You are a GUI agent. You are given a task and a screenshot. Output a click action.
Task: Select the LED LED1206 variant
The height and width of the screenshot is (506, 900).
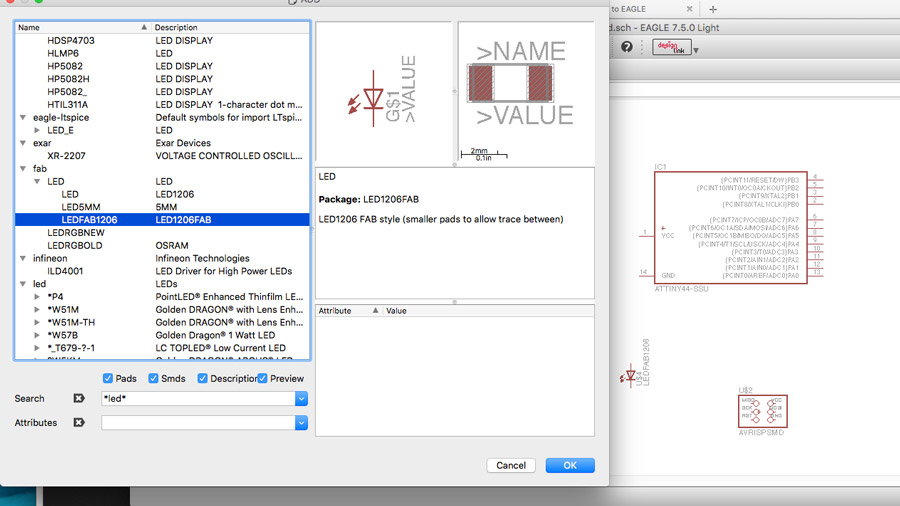tap(162, 194)
